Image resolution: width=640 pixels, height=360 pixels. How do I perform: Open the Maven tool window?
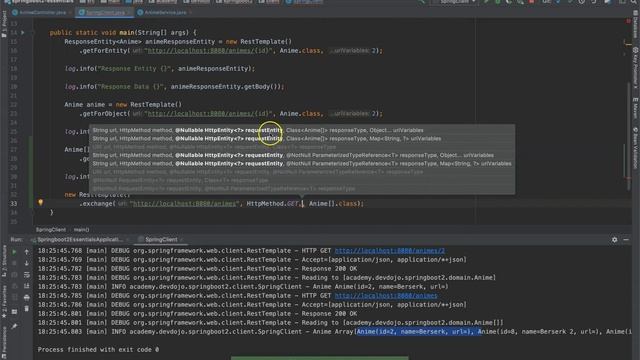point(636,107)
